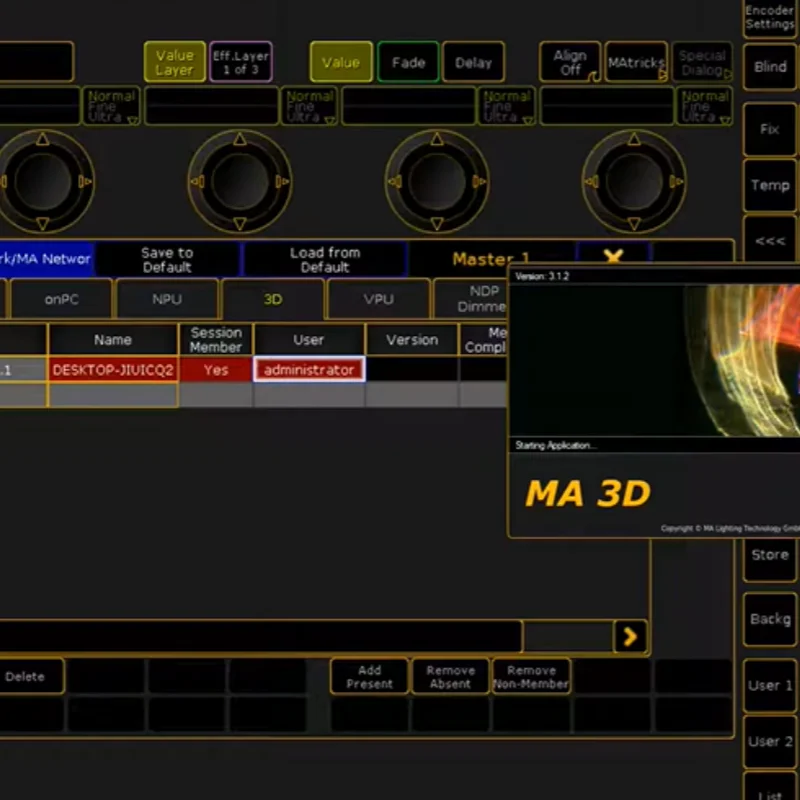This screenshot has height=800, width=800.
Task: Select the administrator user cell
Action: tap(309, 370)
